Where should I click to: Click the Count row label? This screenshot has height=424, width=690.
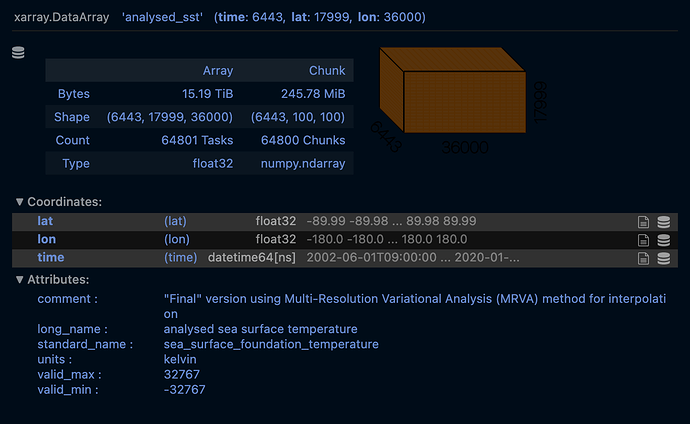(73, 140)
